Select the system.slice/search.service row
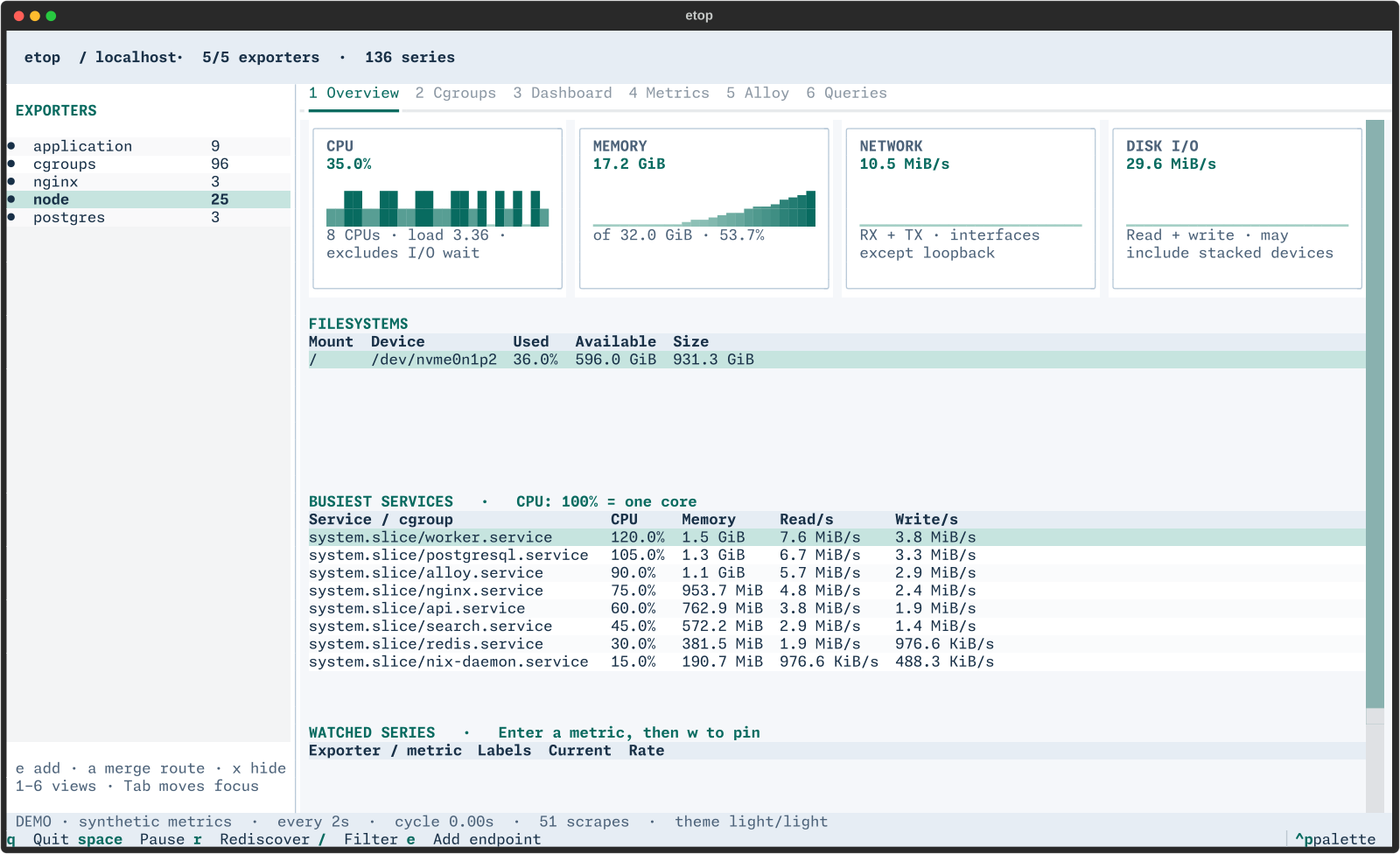 point(836,626)
